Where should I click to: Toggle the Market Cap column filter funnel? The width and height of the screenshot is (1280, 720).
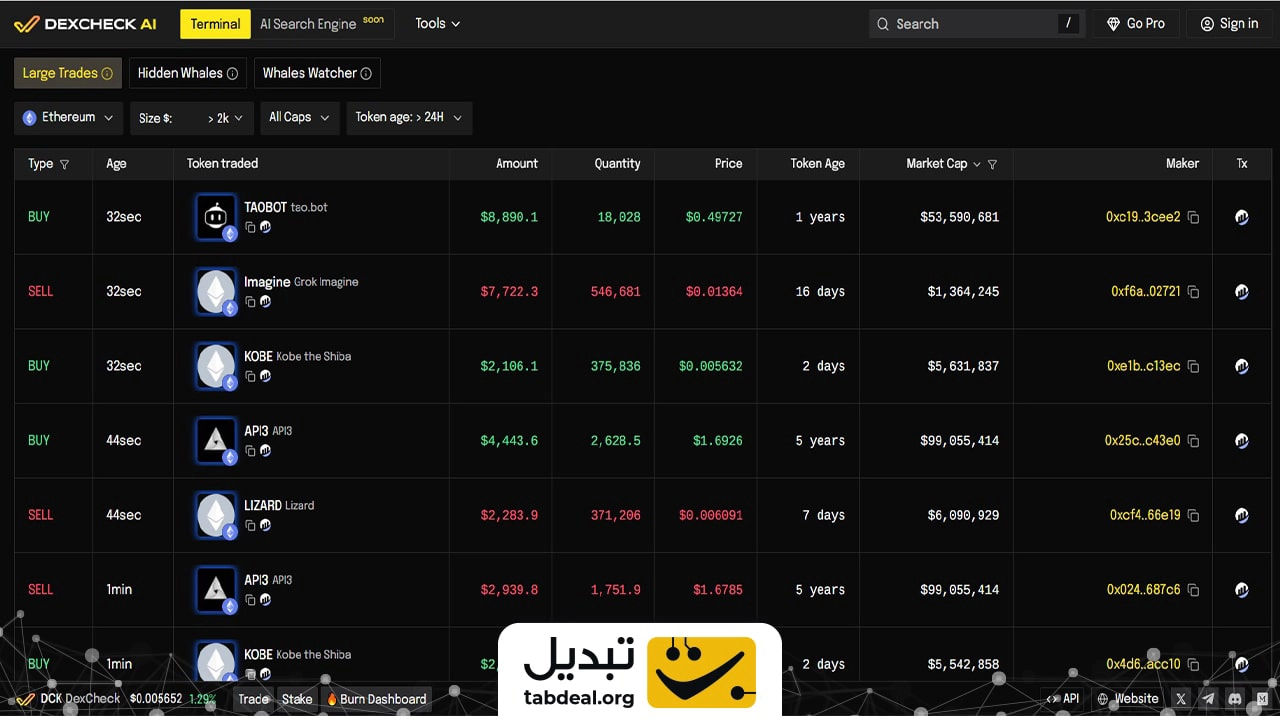992,164
